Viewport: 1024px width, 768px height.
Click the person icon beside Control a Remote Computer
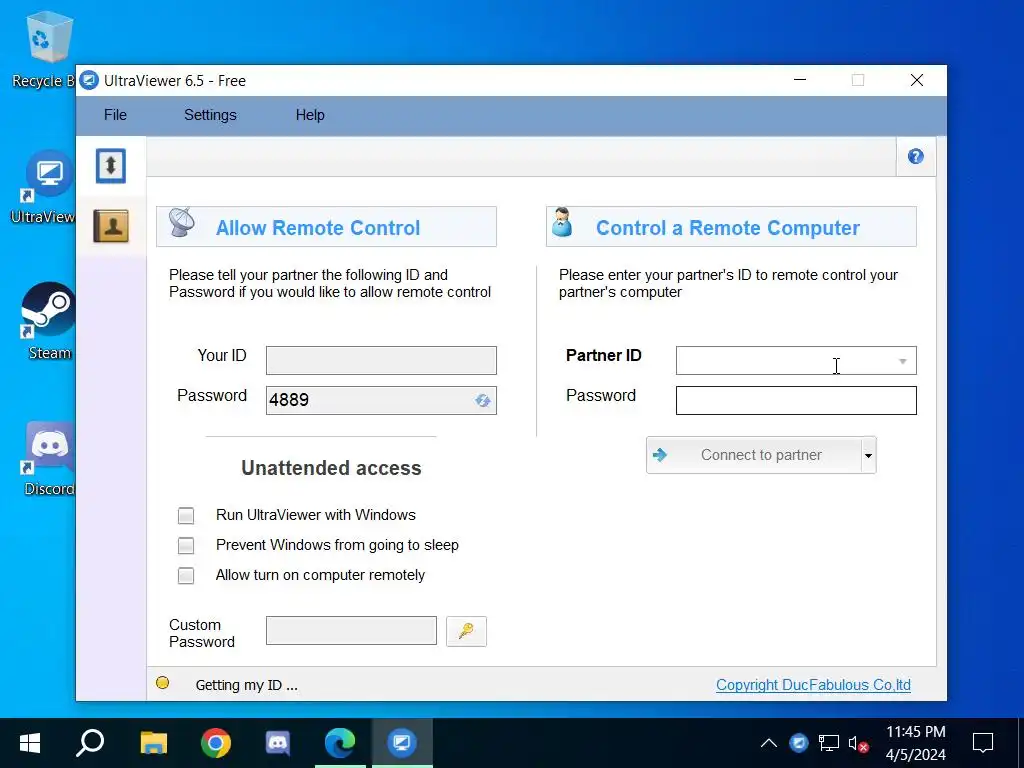[562, 223]
